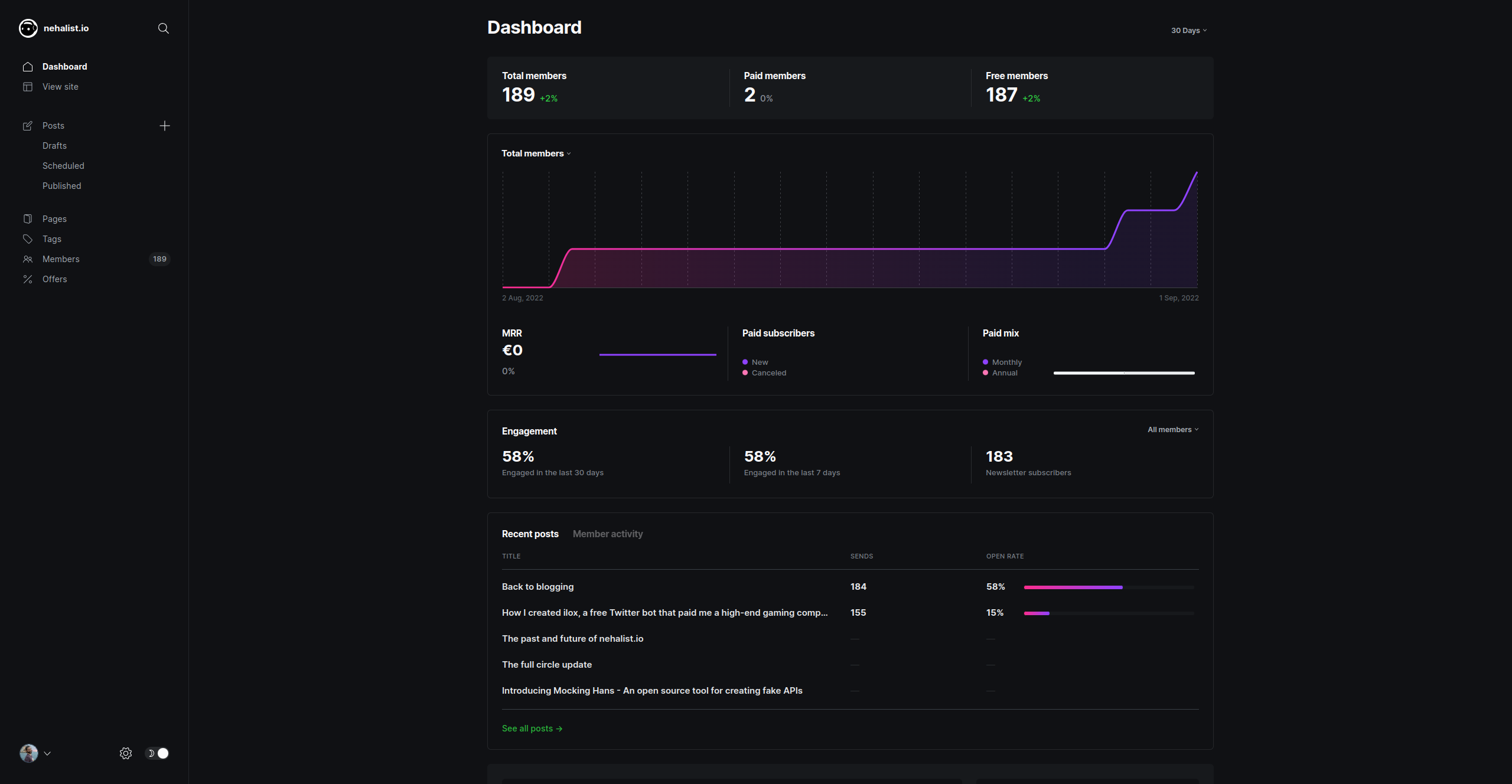Click the pink Annual legend dot
The width and height of the screenshot is (1512, 784).
[985, 373]
